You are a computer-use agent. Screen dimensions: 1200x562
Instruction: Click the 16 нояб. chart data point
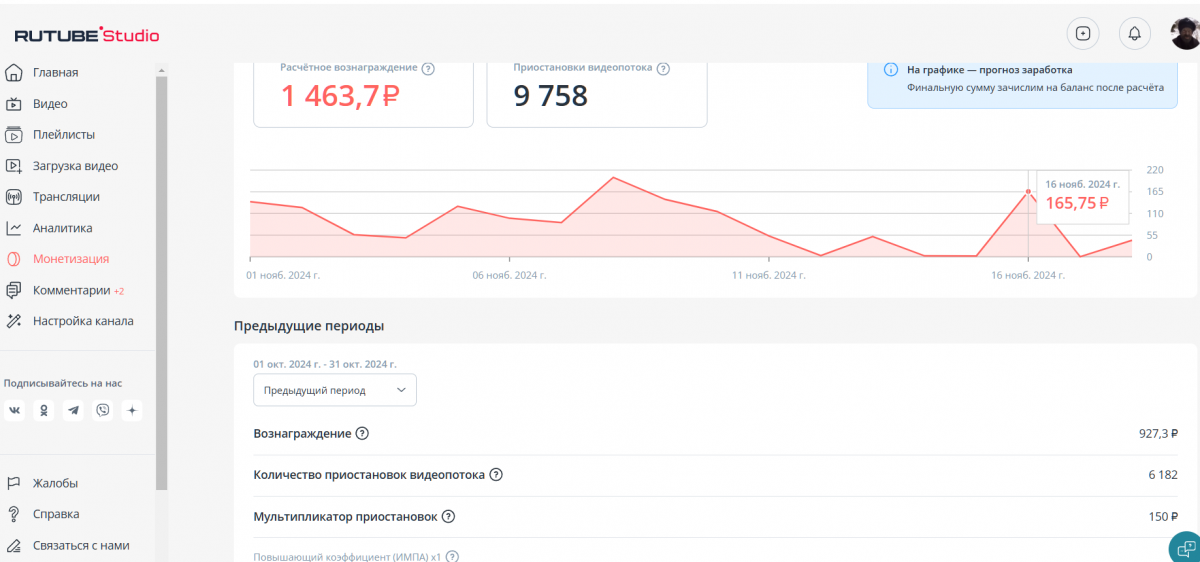[1027, 191]
